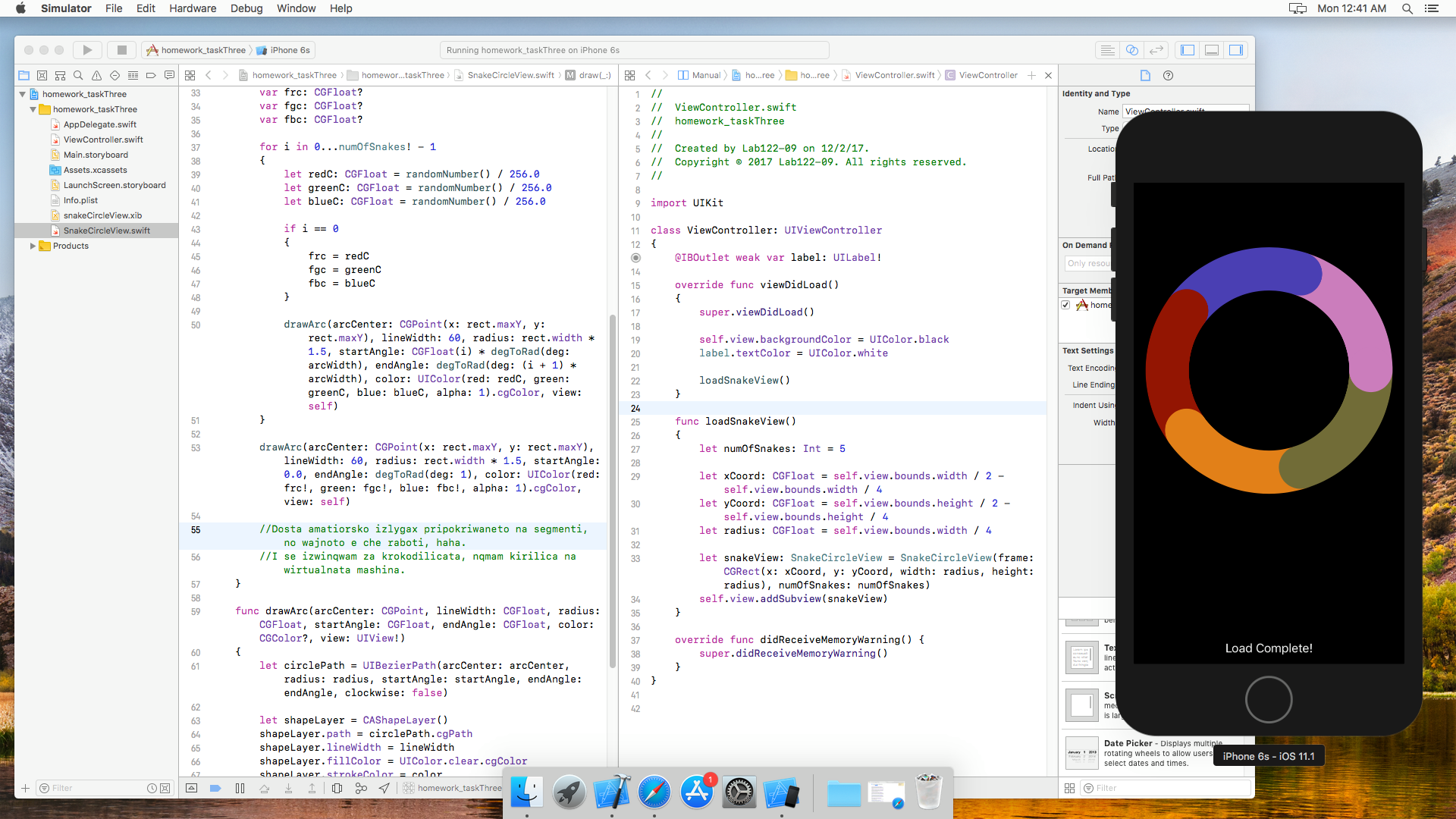Show Quick Help inspector
This screenshot has height=819, width=1456.
(x=1168, y=75)
